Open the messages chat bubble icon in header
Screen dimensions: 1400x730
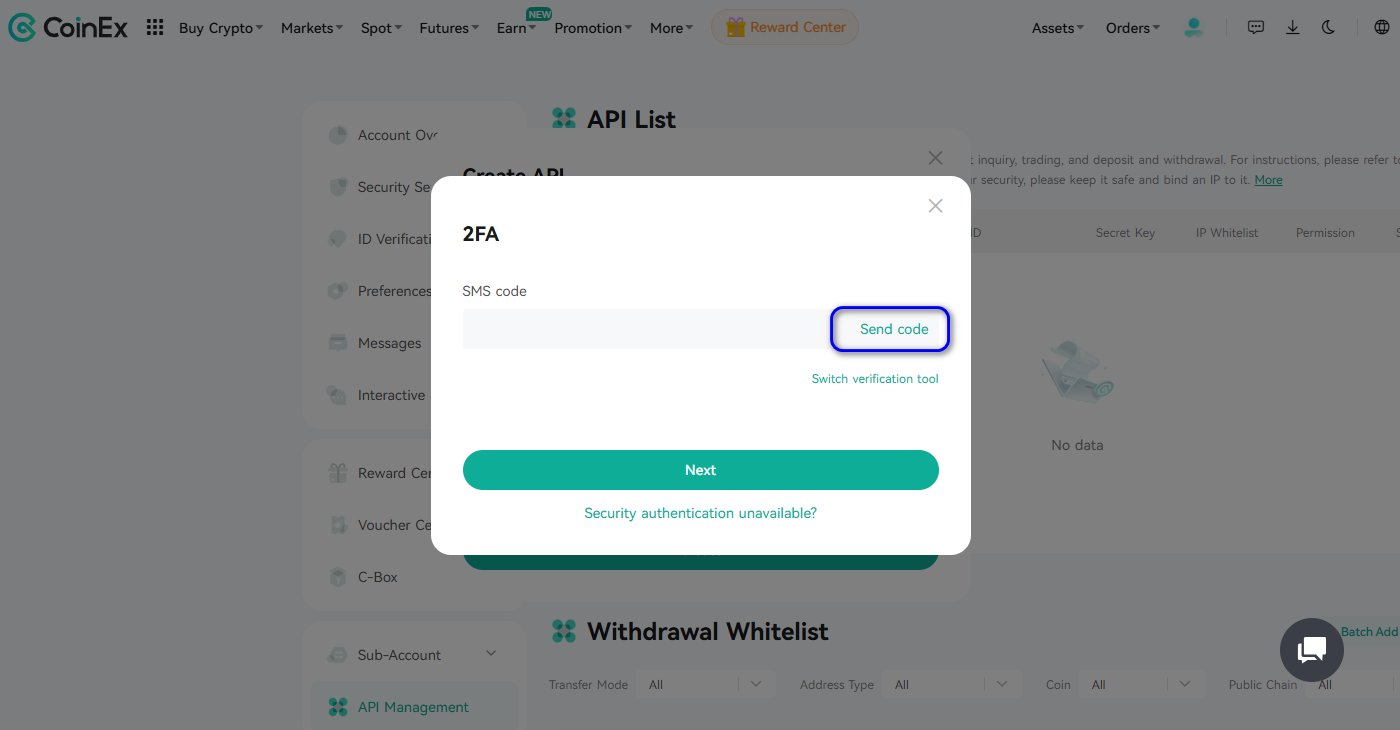click(1256, 28)
